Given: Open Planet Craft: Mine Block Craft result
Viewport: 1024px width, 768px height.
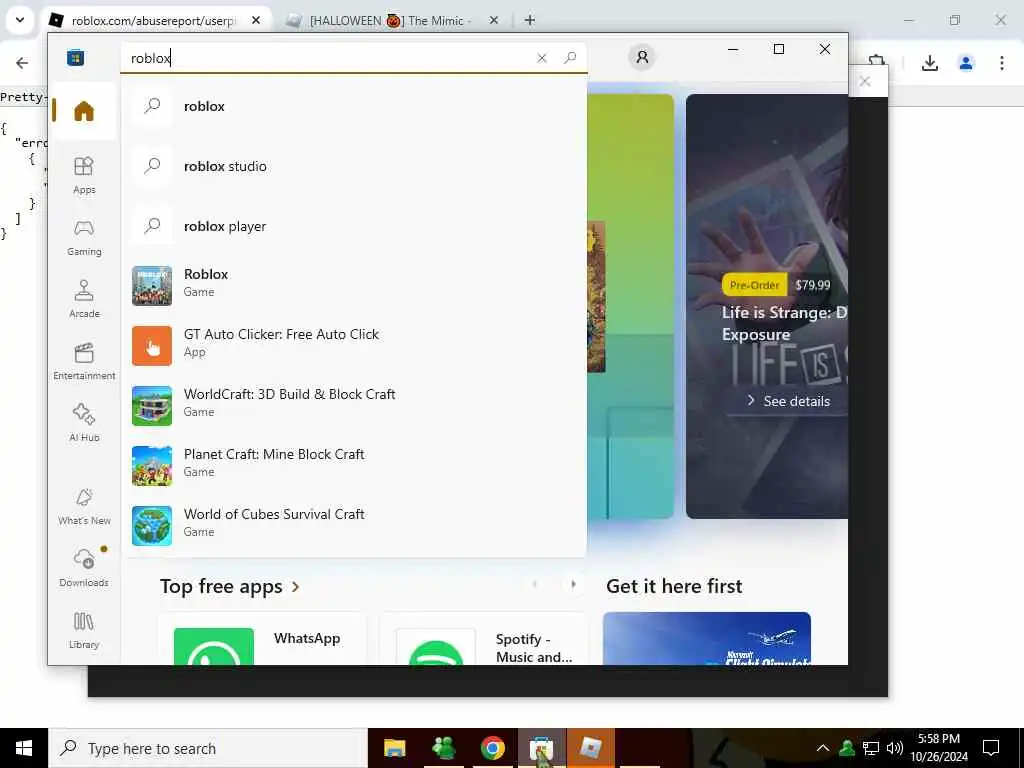Looking at the screenshot, I should click(x=353, y=466).
